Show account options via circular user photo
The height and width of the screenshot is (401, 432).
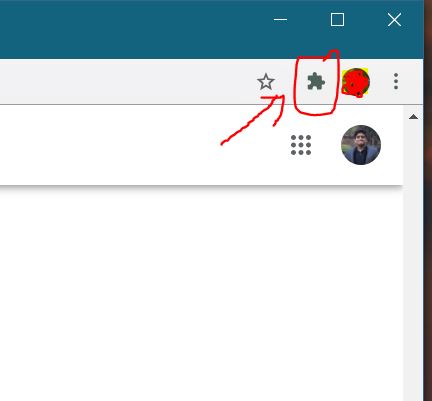361,145
